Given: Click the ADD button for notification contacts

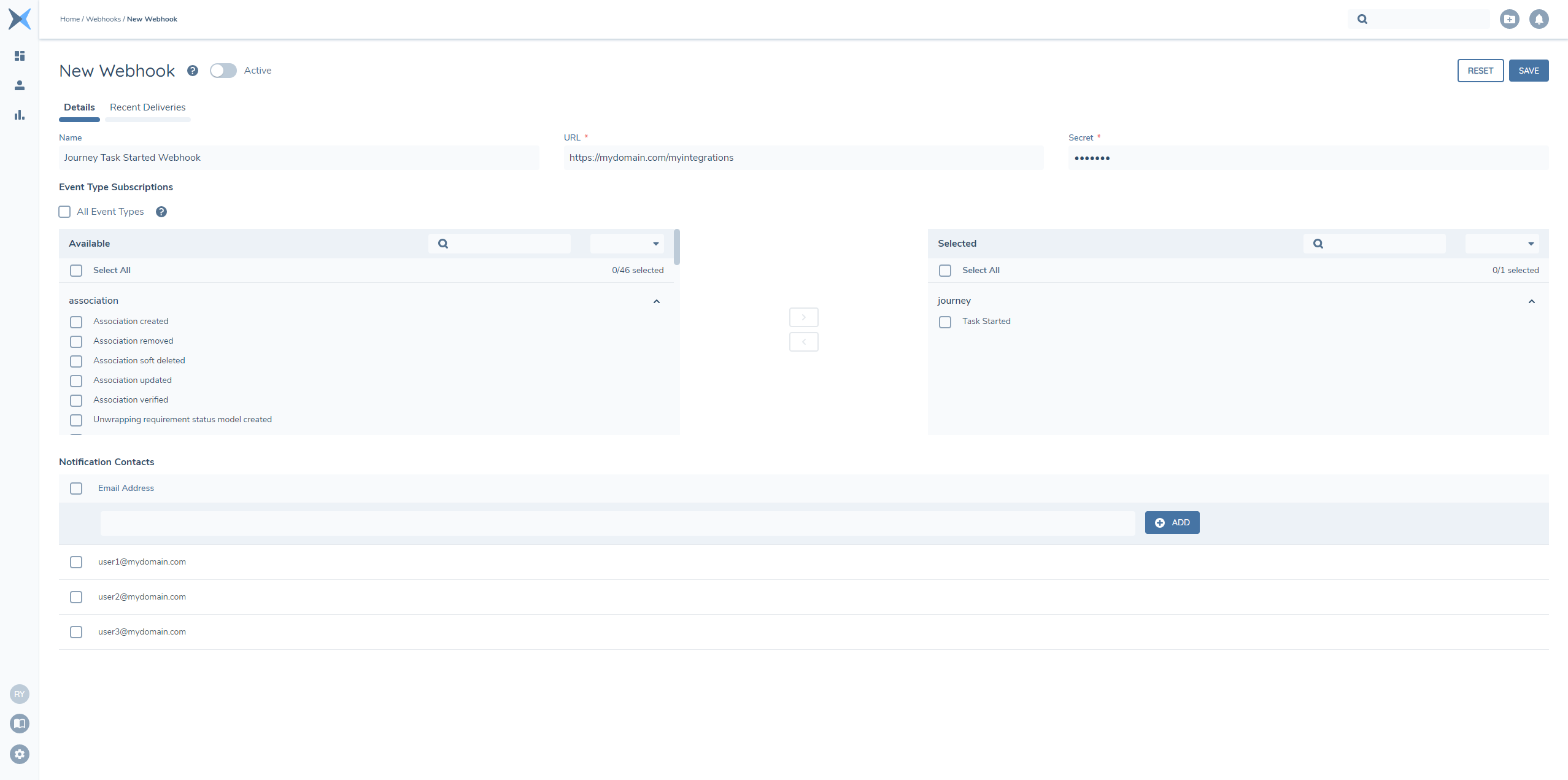Looking at the screenshot, I should (x=1172, y=522).
